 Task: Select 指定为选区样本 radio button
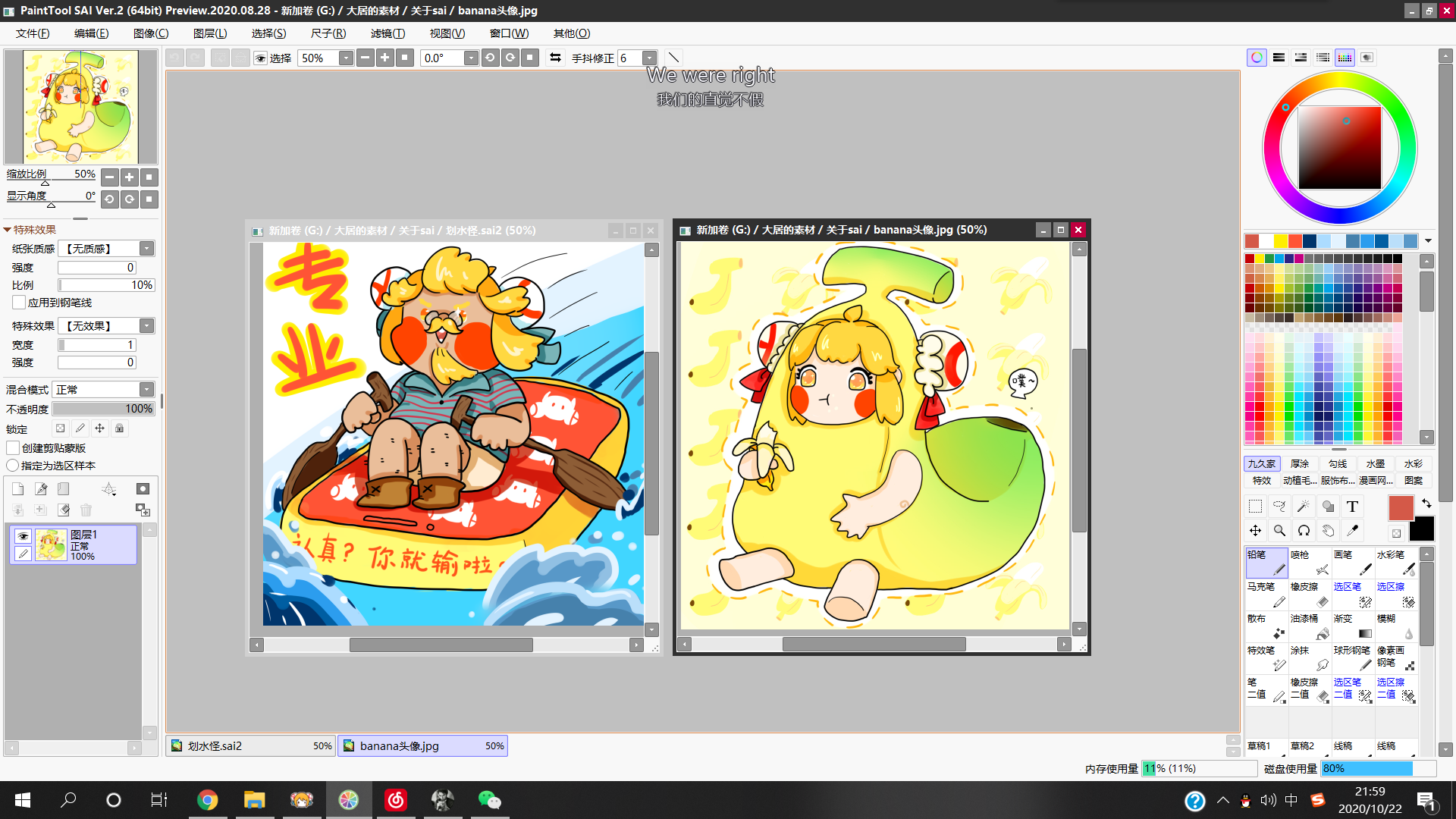tap(13, 466)
